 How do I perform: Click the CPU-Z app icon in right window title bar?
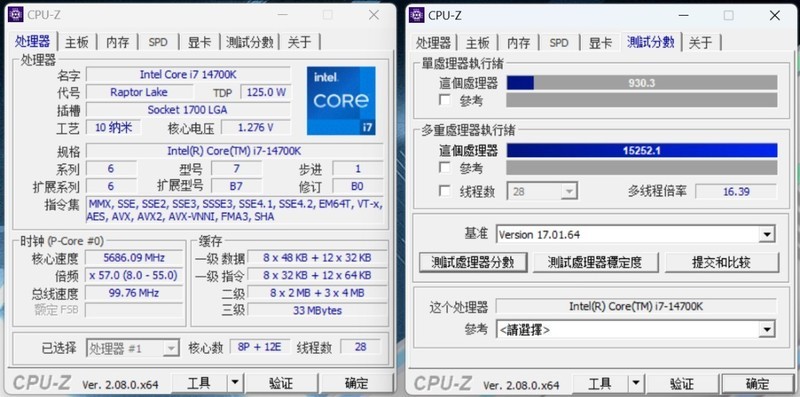(417, 15)
